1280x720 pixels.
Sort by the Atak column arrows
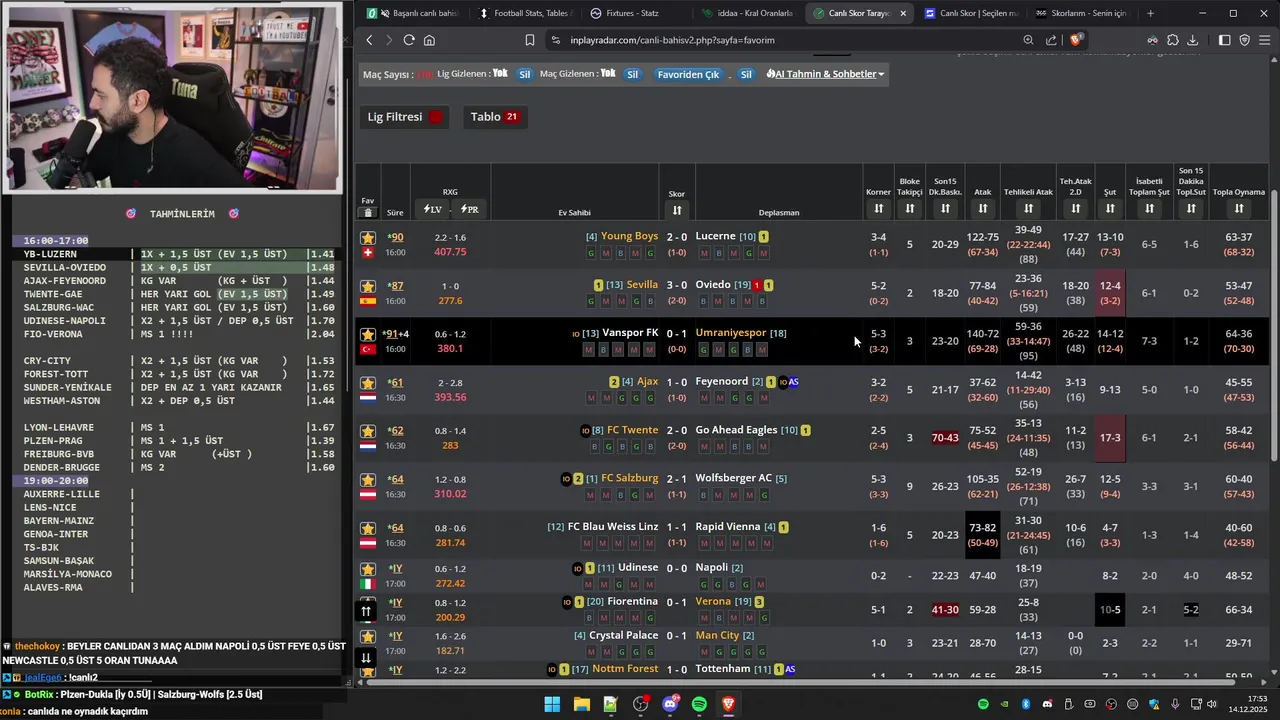983,208
